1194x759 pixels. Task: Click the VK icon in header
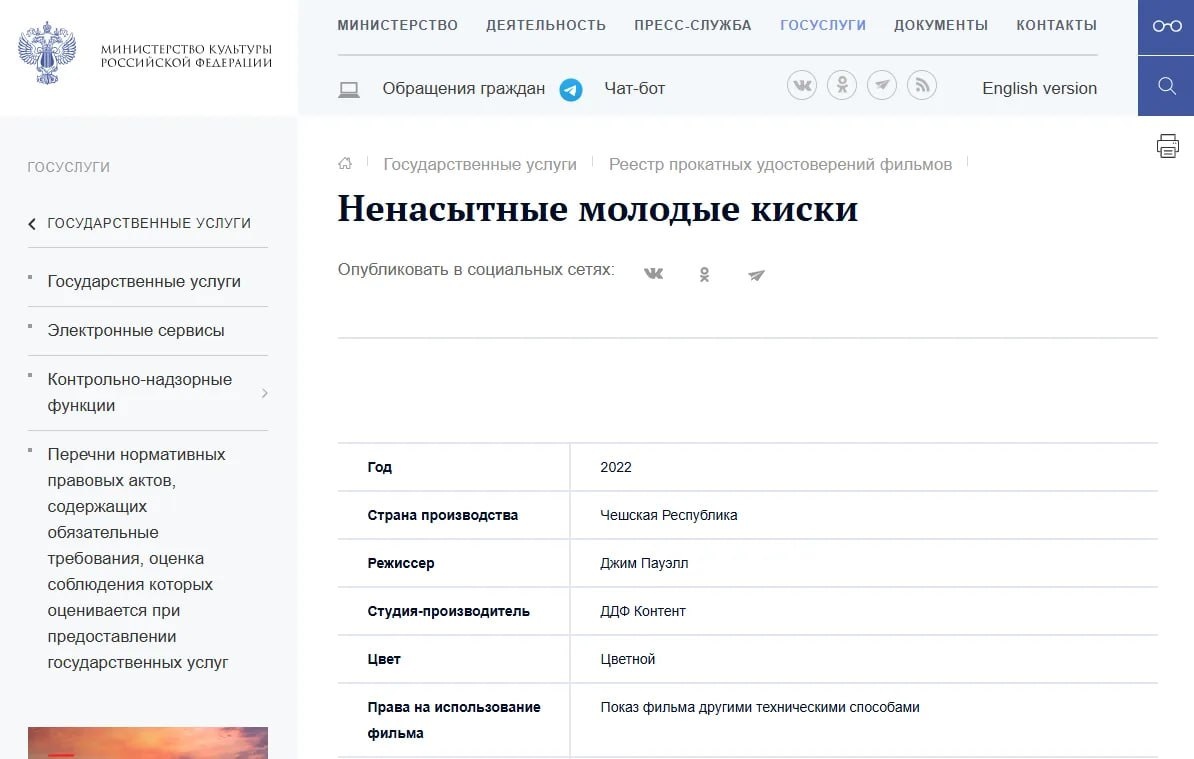802,85
